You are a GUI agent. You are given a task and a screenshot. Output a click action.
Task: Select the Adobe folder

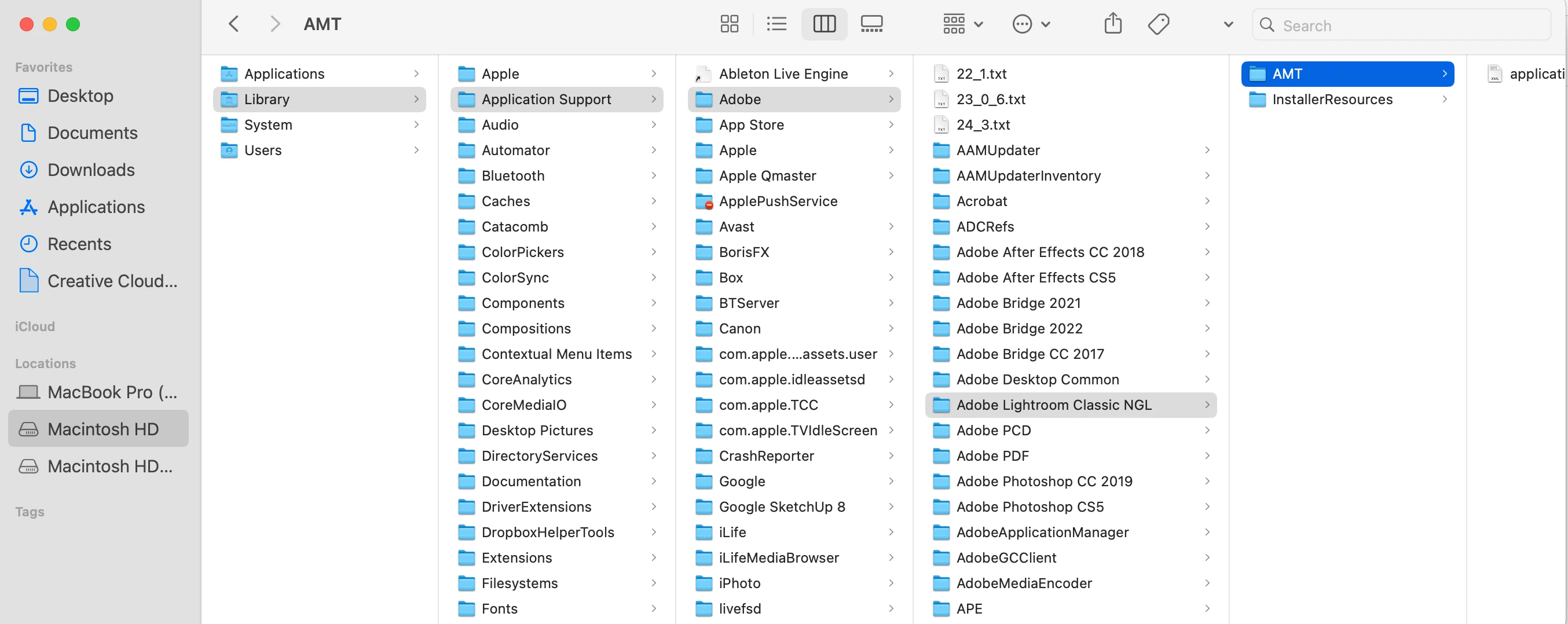tap(794, 99)
